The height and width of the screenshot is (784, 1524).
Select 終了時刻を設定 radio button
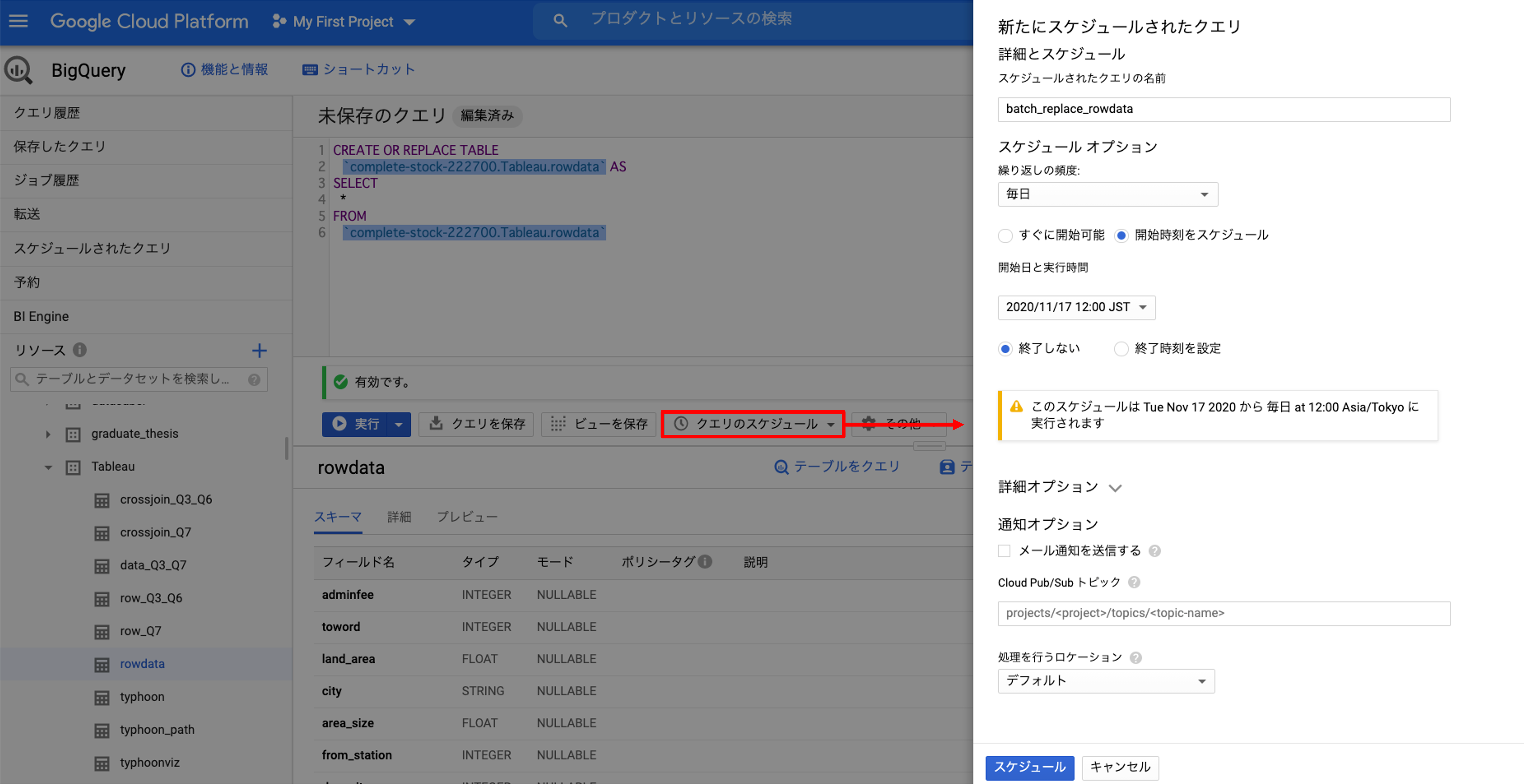[1121, 349]
